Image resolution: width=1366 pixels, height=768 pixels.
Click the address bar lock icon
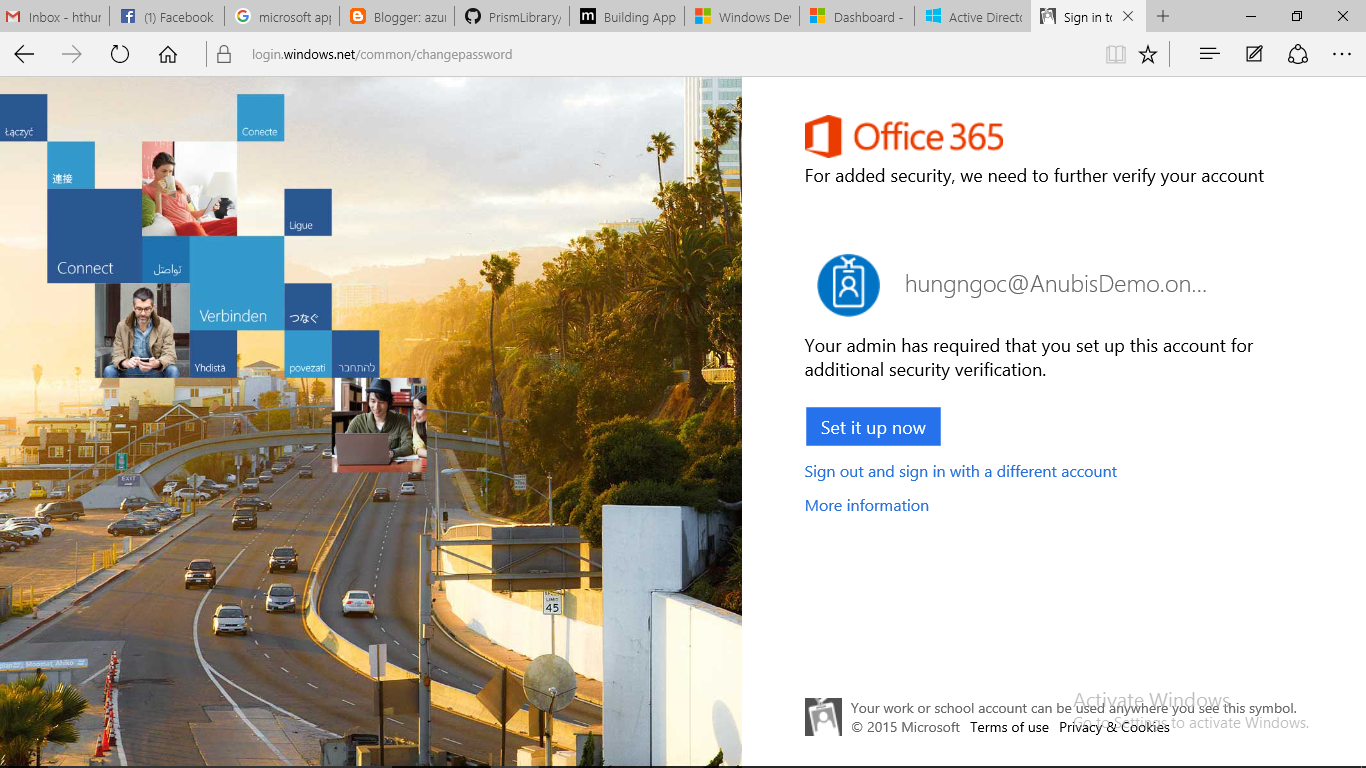point(224,55)
